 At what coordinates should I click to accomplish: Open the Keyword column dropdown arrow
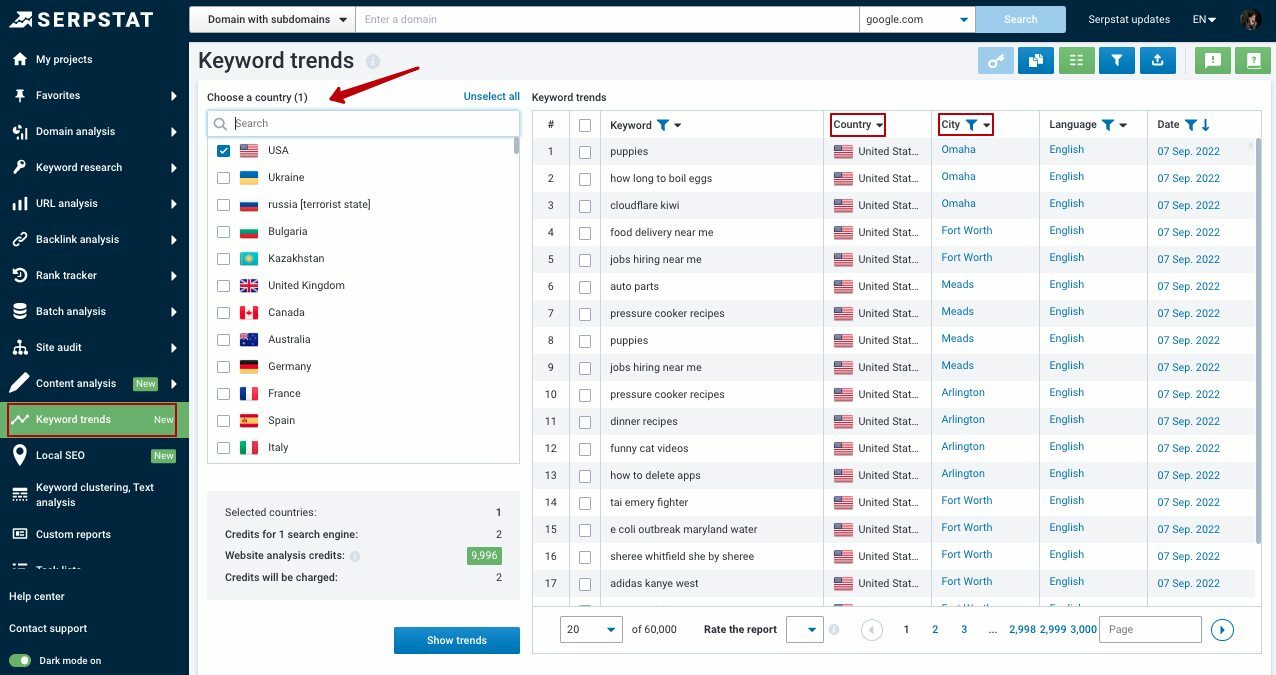click(x=678, y=126)
